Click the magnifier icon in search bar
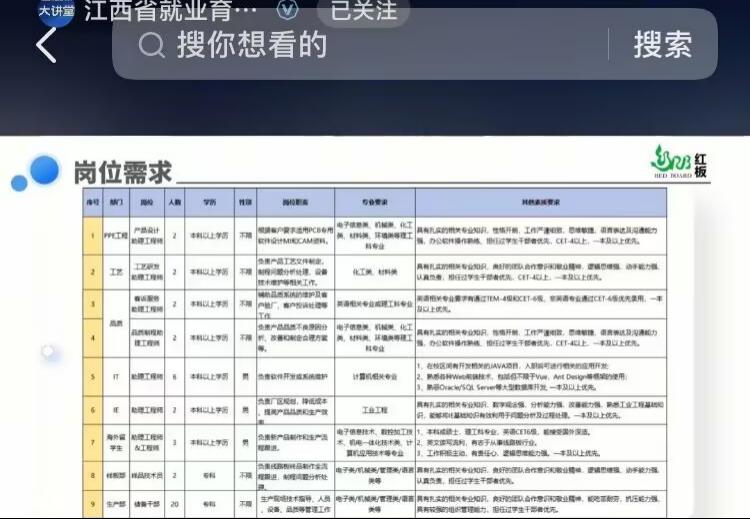 click(151, 46)
